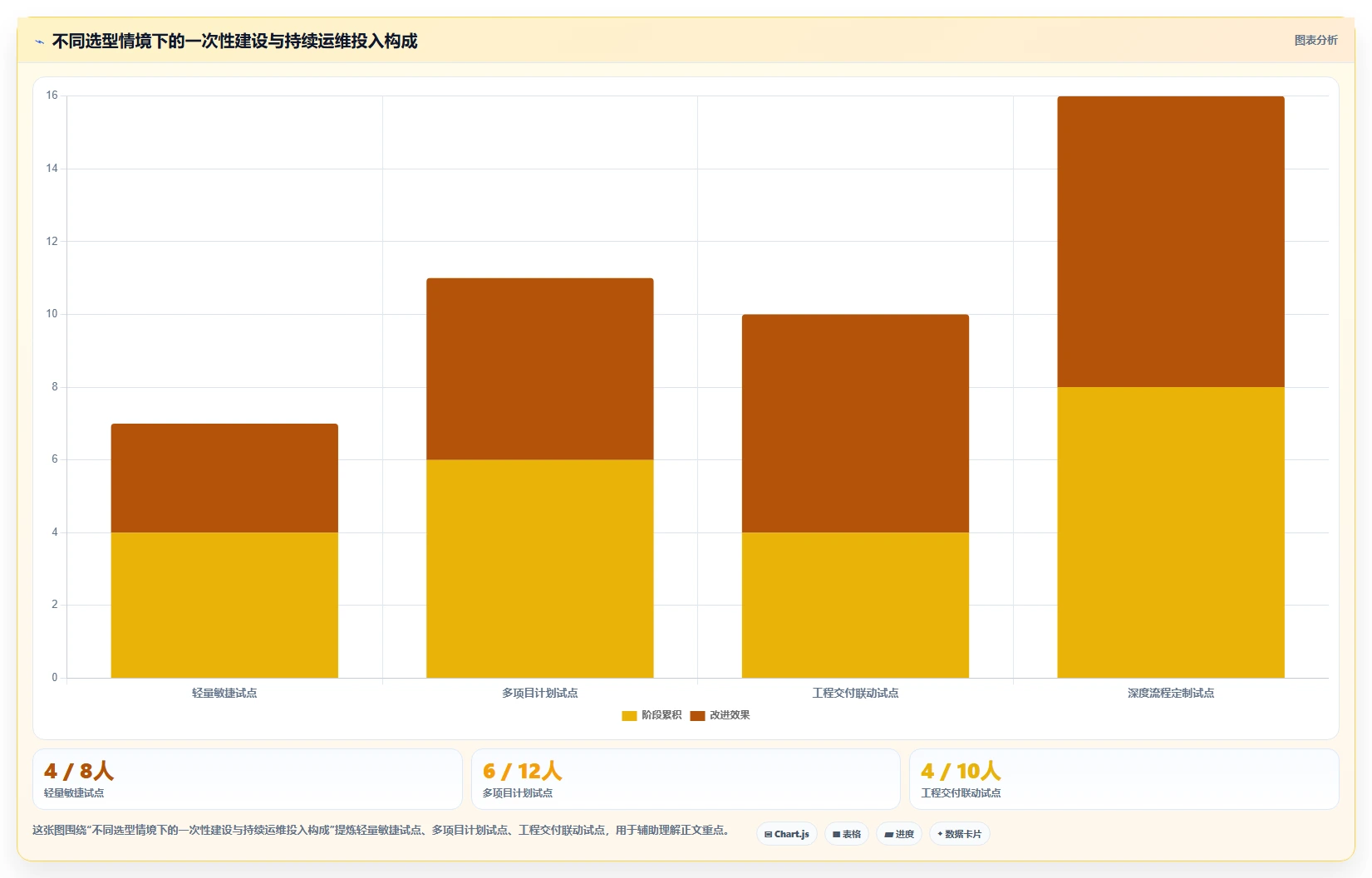1372x878 pixels.
Task: Open the 4 / 10人 工程交付联动试点 stat card
Action: [x=1124, y=779]
